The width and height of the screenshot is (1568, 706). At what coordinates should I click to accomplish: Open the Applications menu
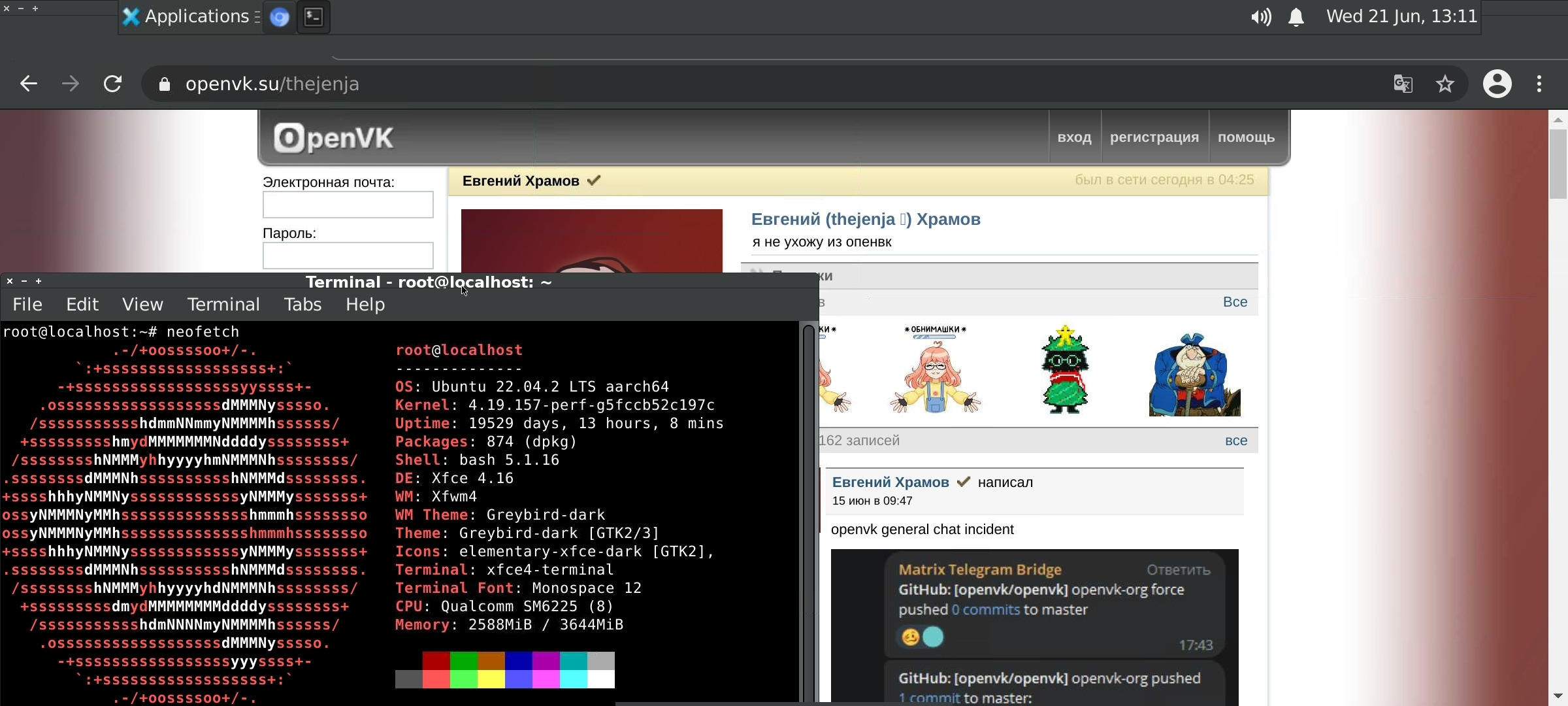tap(189, 17)
